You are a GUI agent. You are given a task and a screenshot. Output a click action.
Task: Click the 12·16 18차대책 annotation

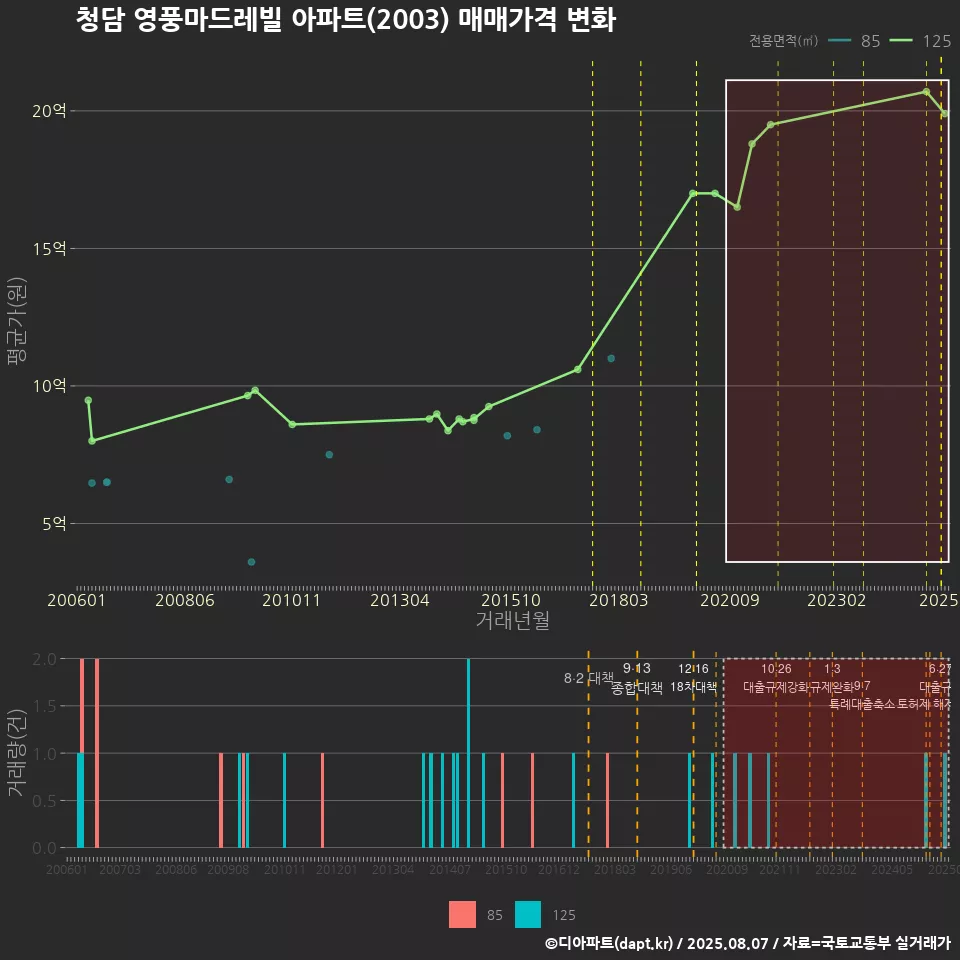coord(693,678)
